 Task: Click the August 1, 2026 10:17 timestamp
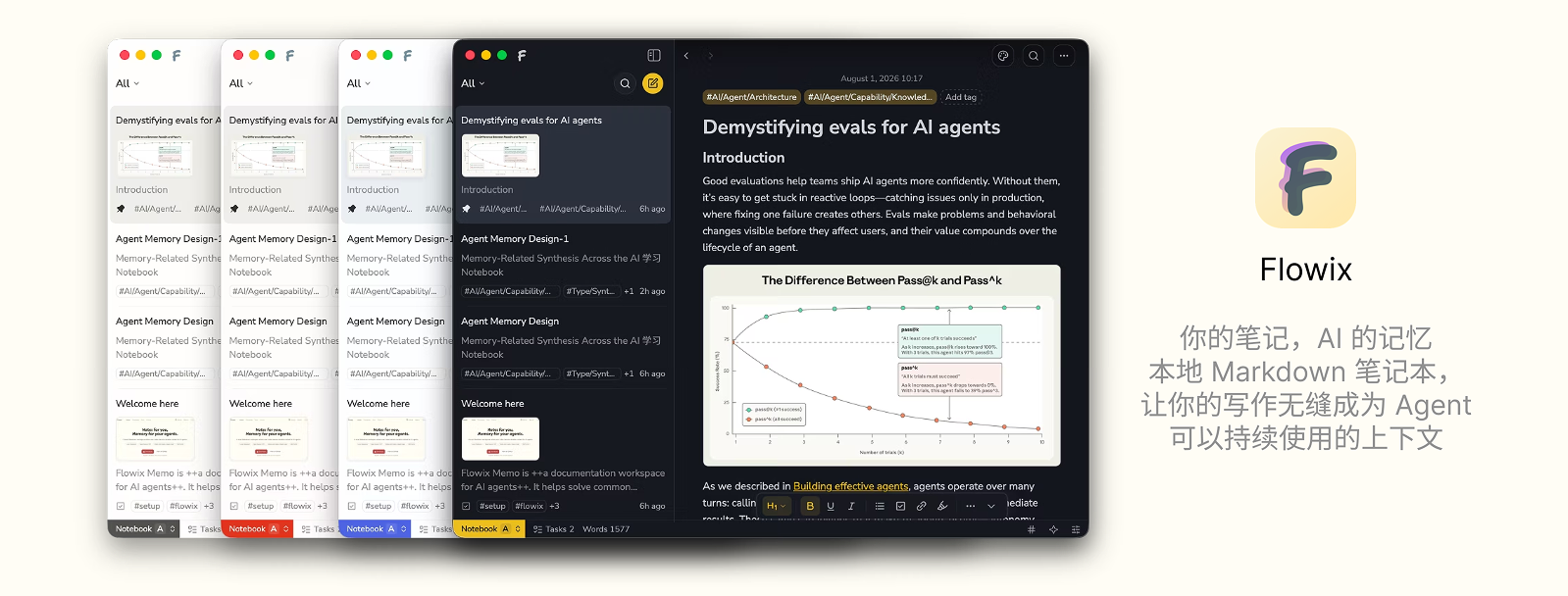[882, 78]
